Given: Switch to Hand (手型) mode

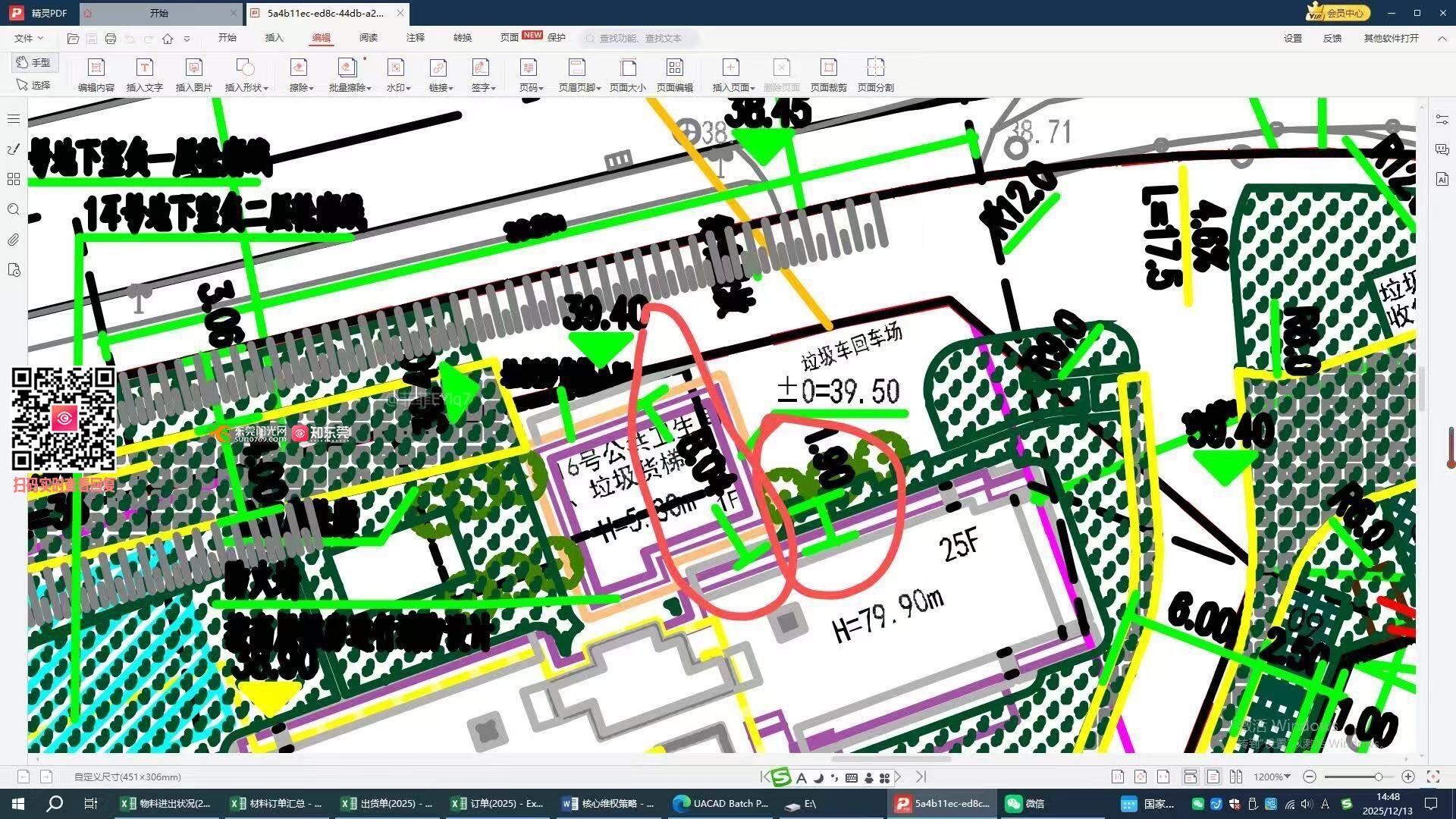Looking at the screenshot, I should [35, 62].
